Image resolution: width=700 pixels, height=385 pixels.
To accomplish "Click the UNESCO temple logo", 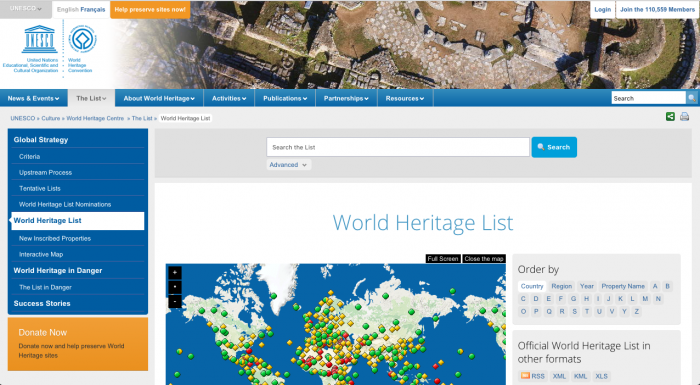I will 39,39.
